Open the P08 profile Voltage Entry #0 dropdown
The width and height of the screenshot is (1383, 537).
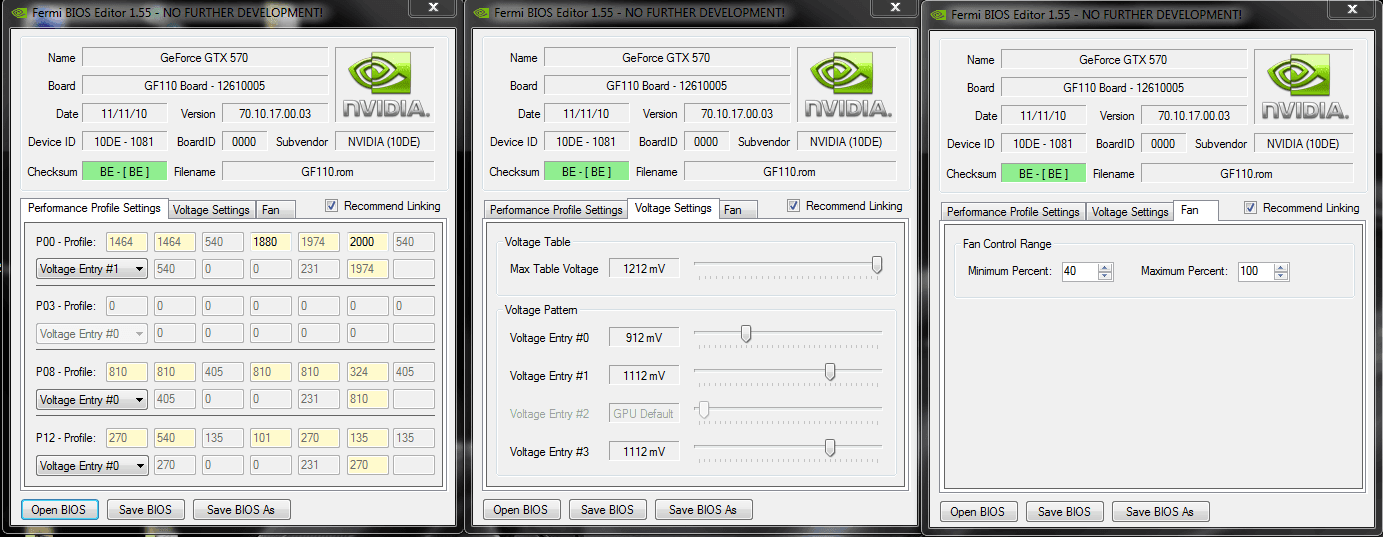tap(92, 400)
